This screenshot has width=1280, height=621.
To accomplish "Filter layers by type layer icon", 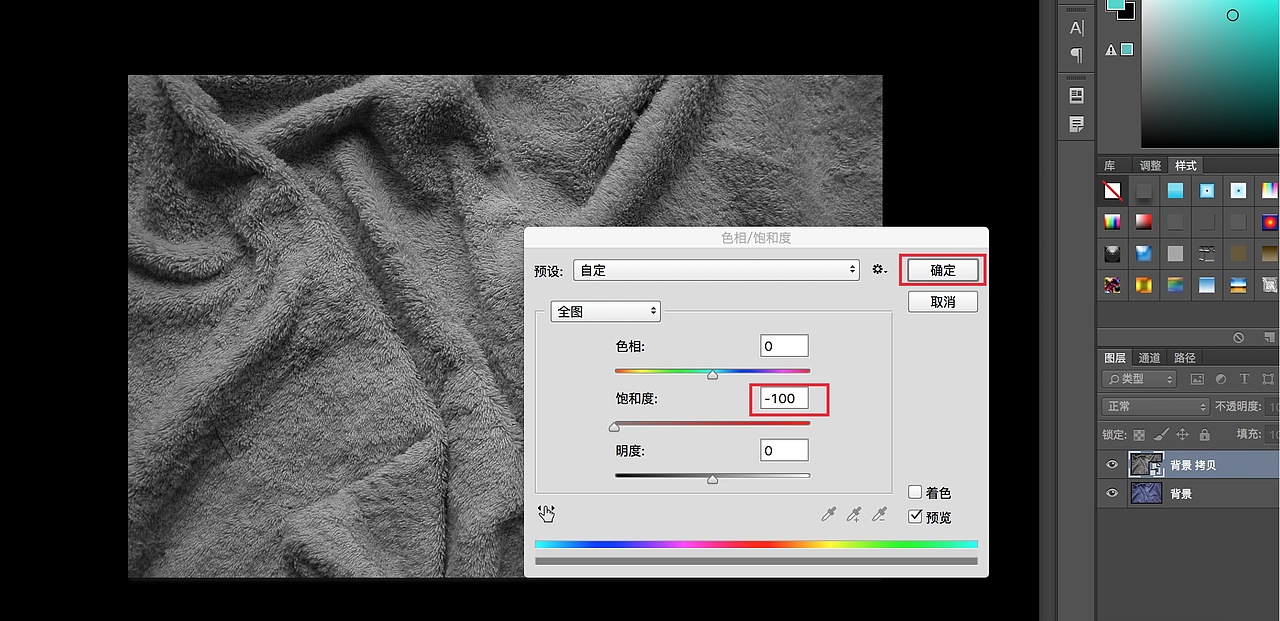I will (1244, 379).
